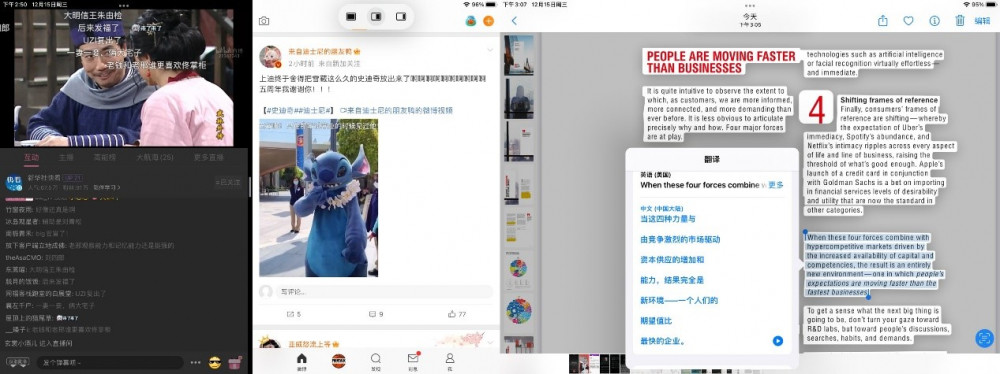Select translated line 当这四种力量与

coord(668,219)
